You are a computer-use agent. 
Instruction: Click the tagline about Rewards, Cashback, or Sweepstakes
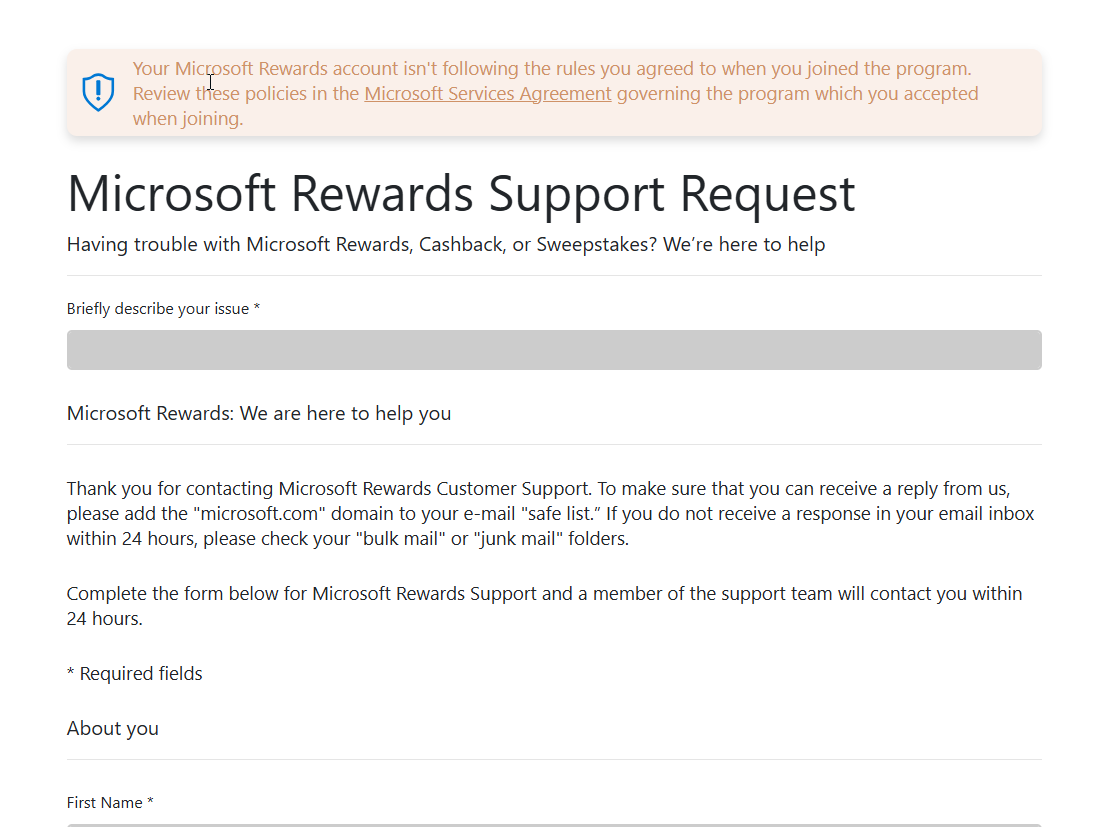(446, 244)
